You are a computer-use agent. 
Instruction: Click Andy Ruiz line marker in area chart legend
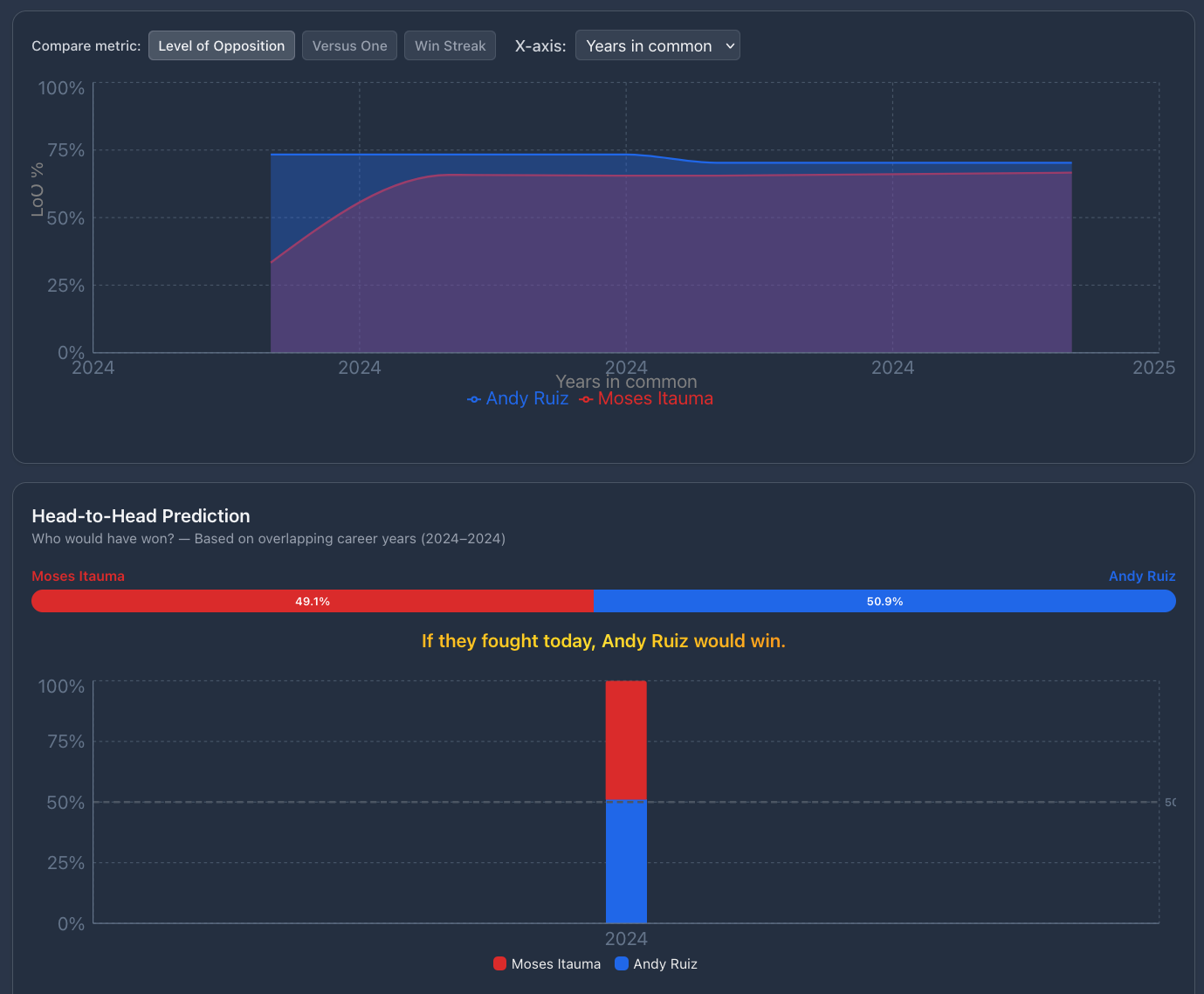click(x=474, y=399)
